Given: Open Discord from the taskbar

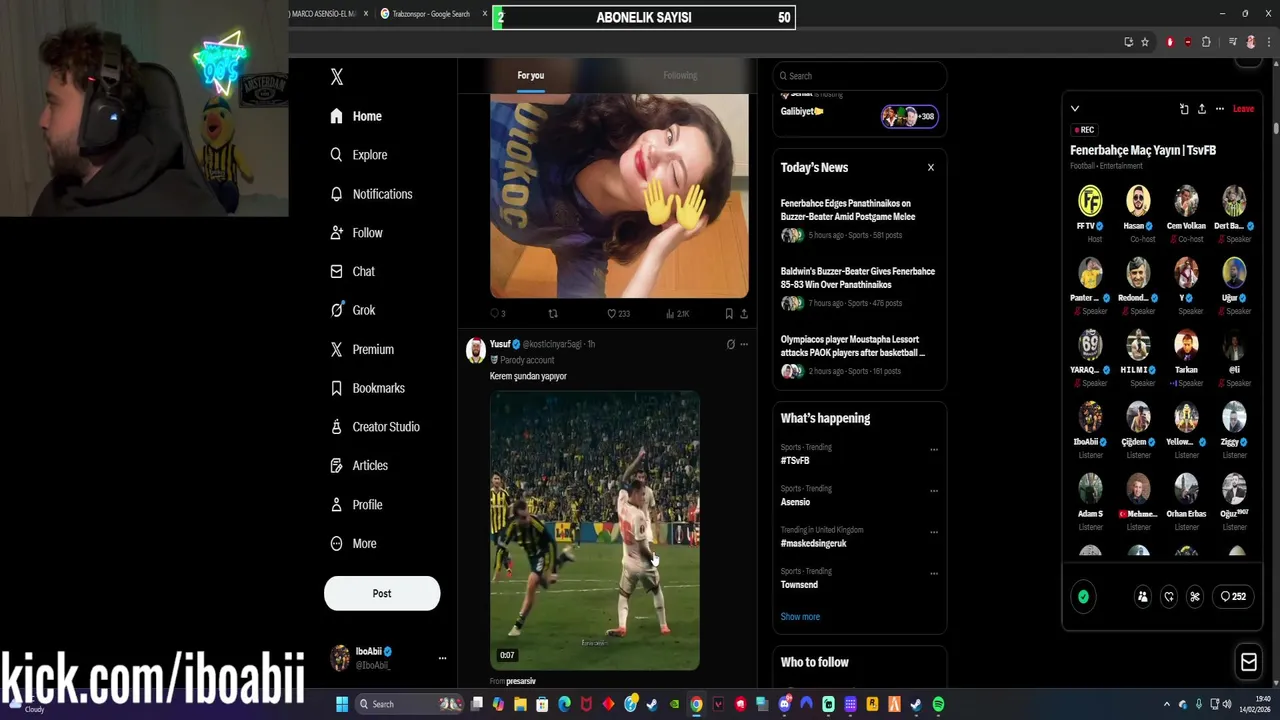Looking at the screenshot, I should pyautogui.click(x=784, y=705).
